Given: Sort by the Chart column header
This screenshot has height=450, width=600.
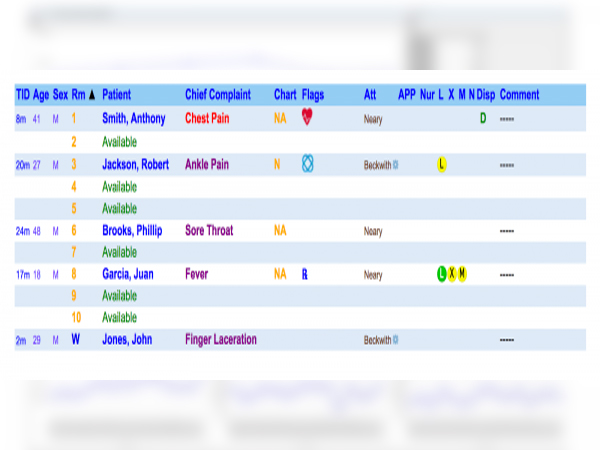Looking at the screenshot, I should click(x=285, y=95).
